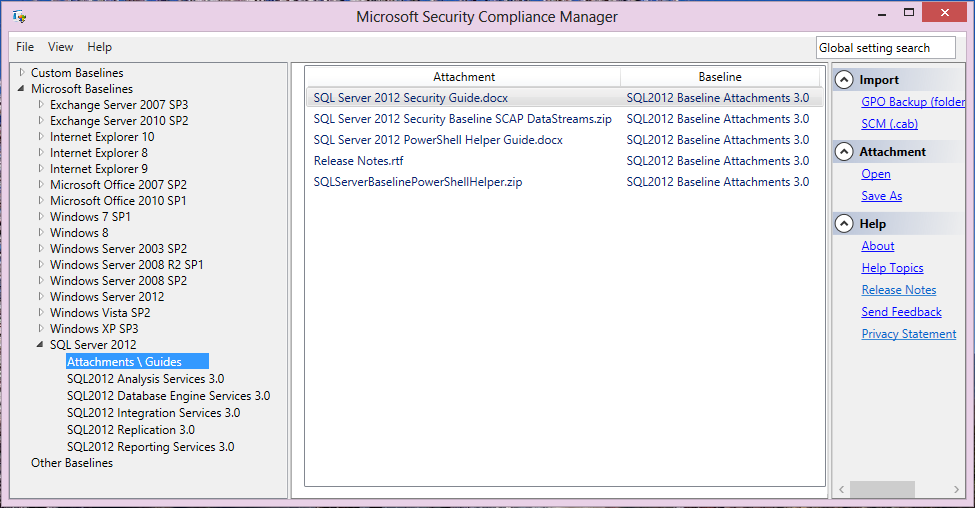Collapse the Microsoft Baselines tree node
The image size is (975, 508).
tap(21, 89)
